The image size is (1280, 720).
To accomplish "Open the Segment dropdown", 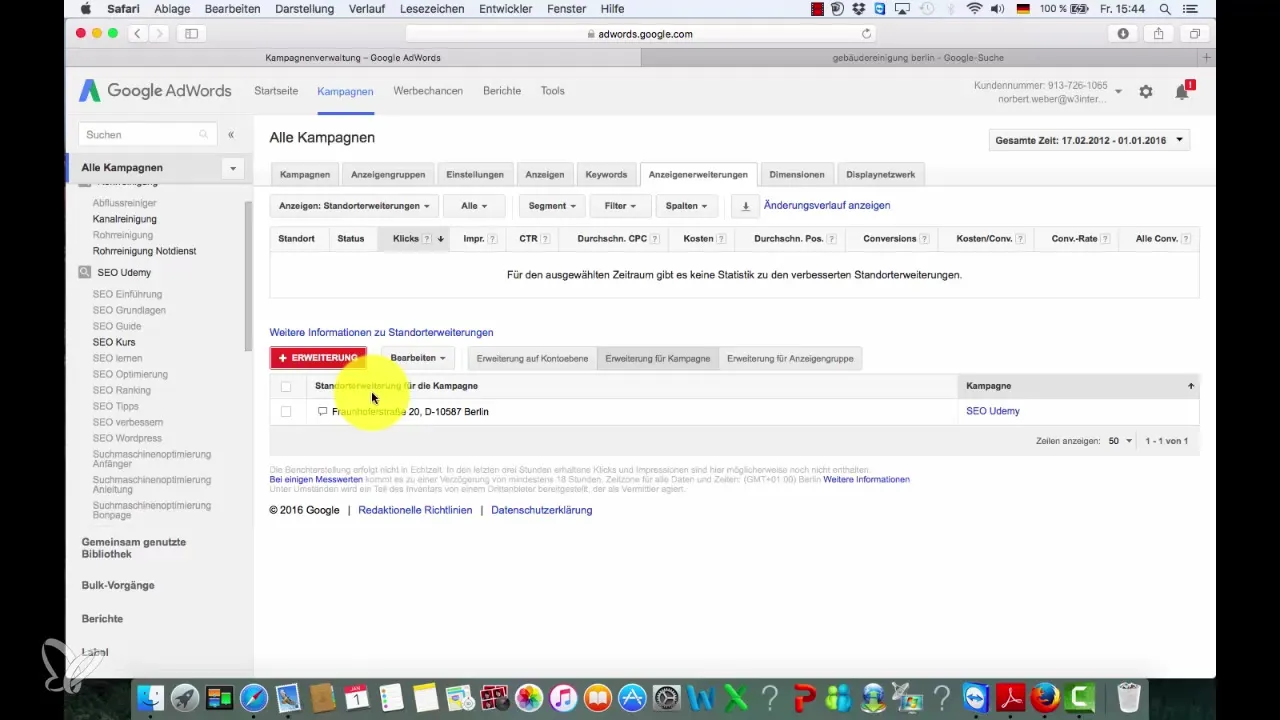I will pos(553,206).
